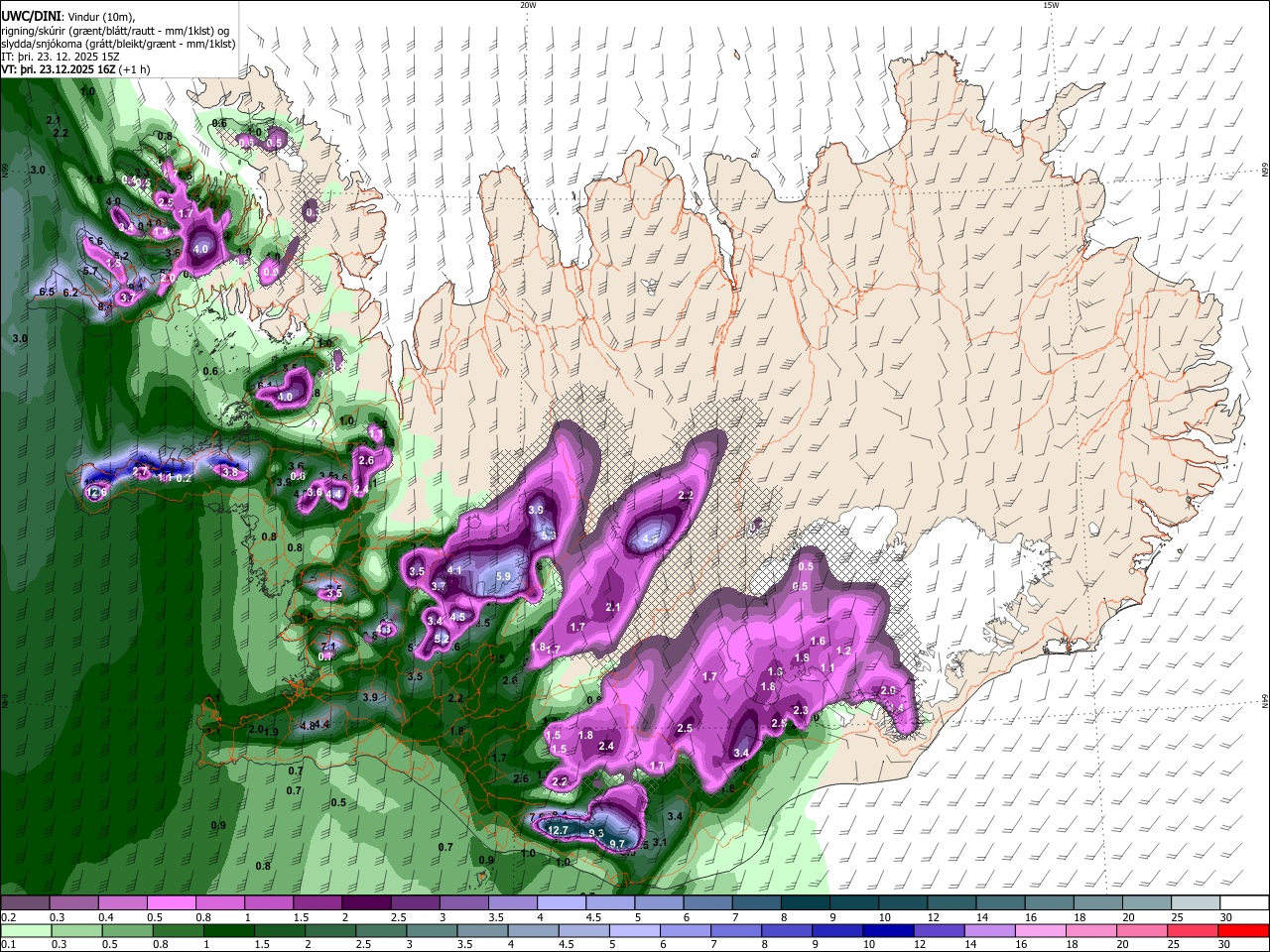Click the 6.2 precipitation value on the map
Image resolution: width=1270 pixels, height=952 pixels.
point(70,294)
